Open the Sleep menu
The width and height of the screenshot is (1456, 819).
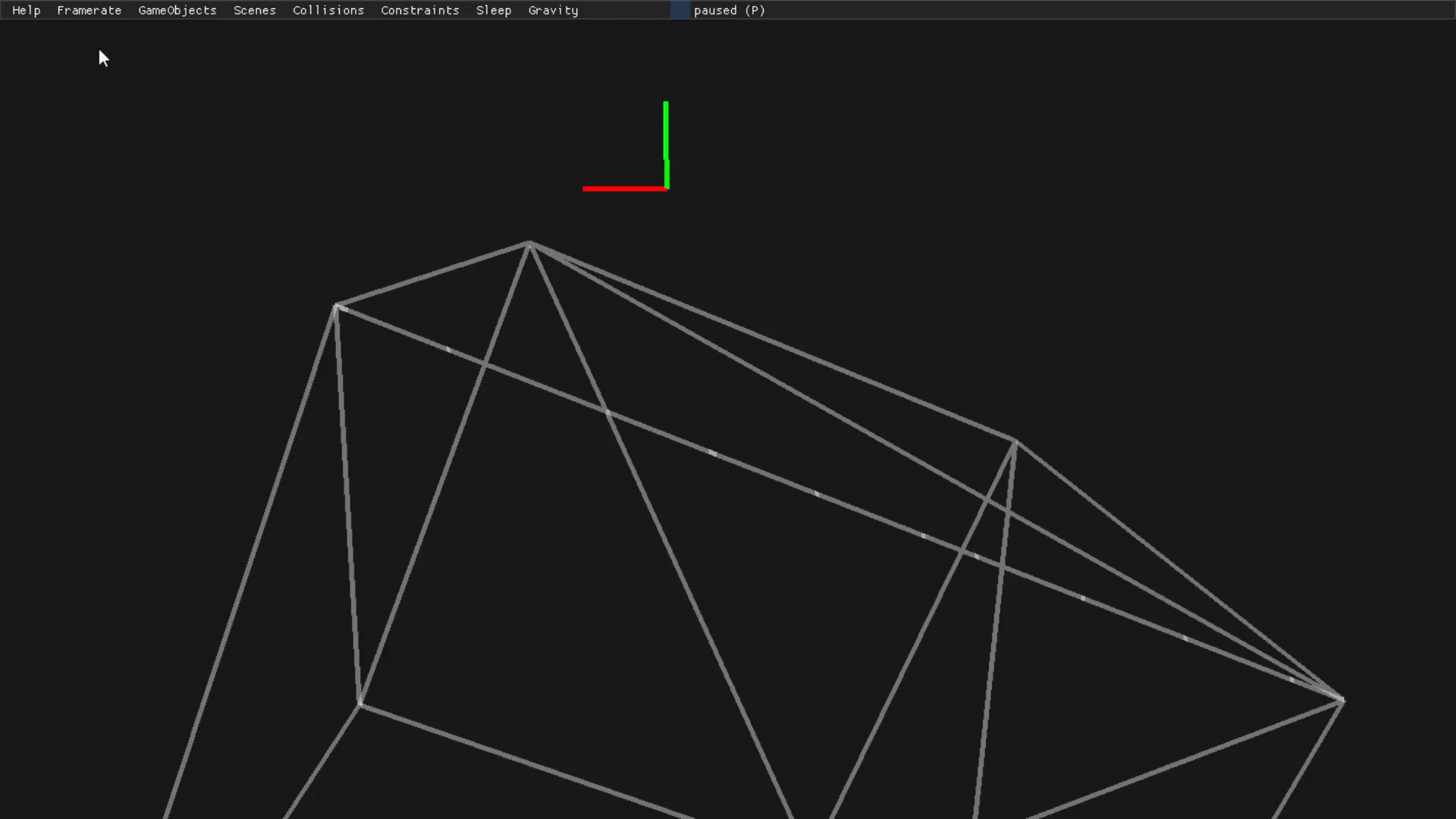tap(494, 10)
